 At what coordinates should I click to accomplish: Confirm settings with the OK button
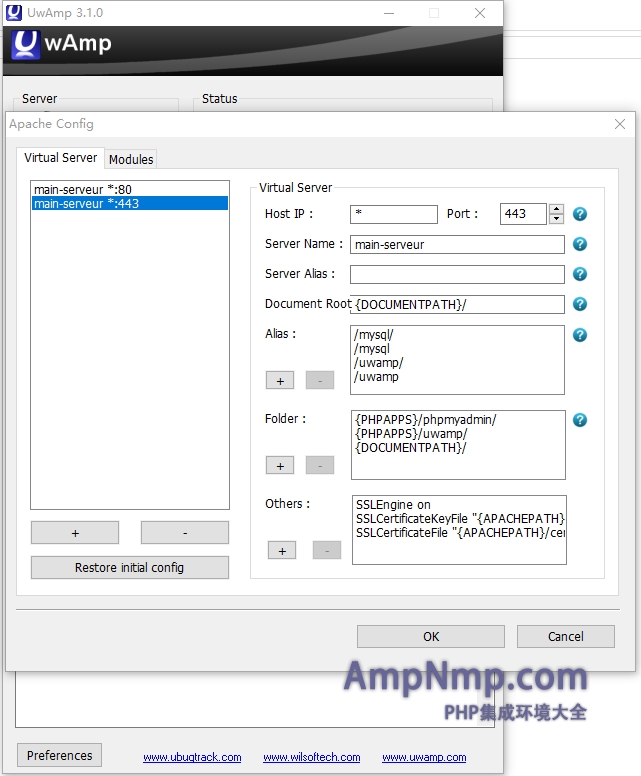[430, 636]
